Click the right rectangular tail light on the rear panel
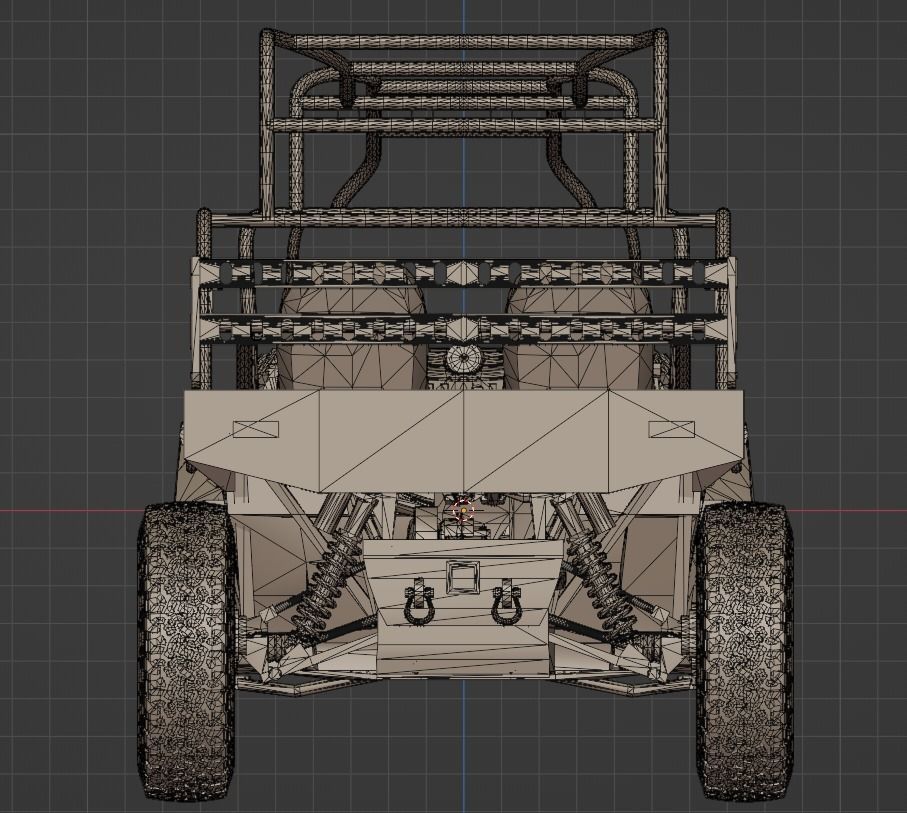This screenshot has height=813, width=907. pos(671,429)
